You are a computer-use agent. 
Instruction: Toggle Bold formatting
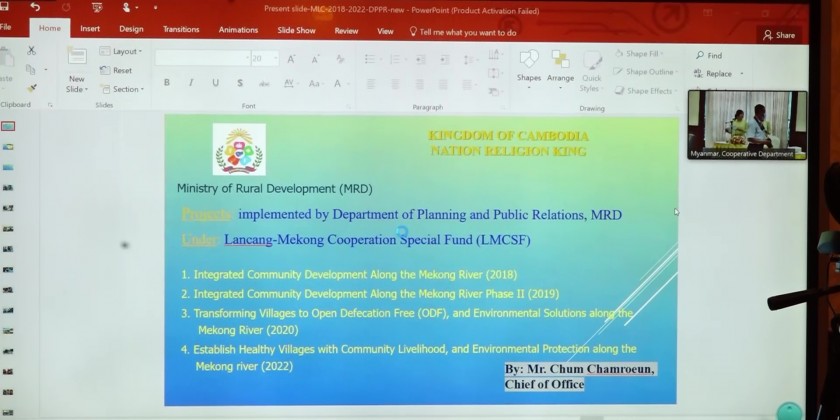coord(166,83)
